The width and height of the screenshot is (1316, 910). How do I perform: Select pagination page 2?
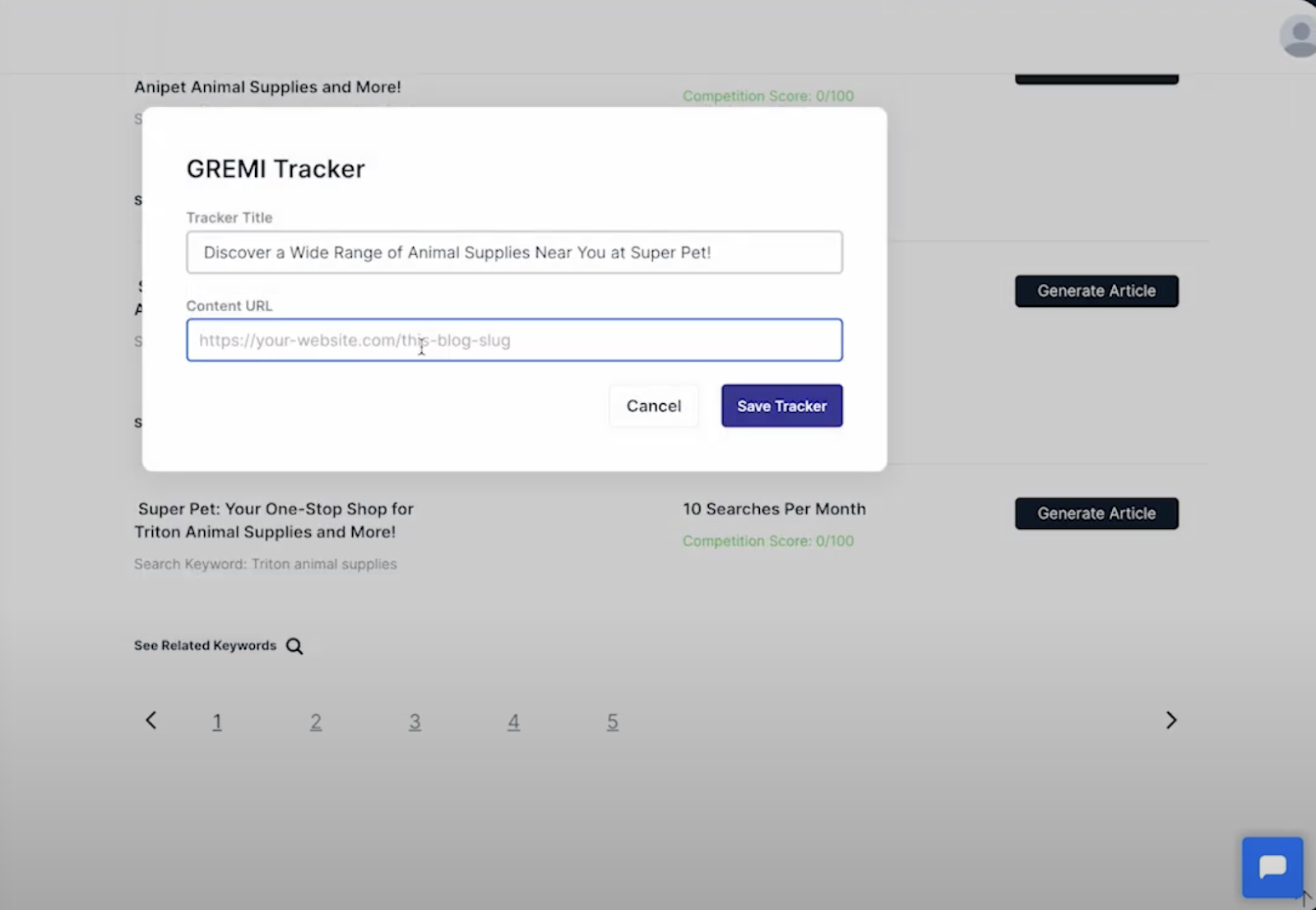(x=316, y=722)
